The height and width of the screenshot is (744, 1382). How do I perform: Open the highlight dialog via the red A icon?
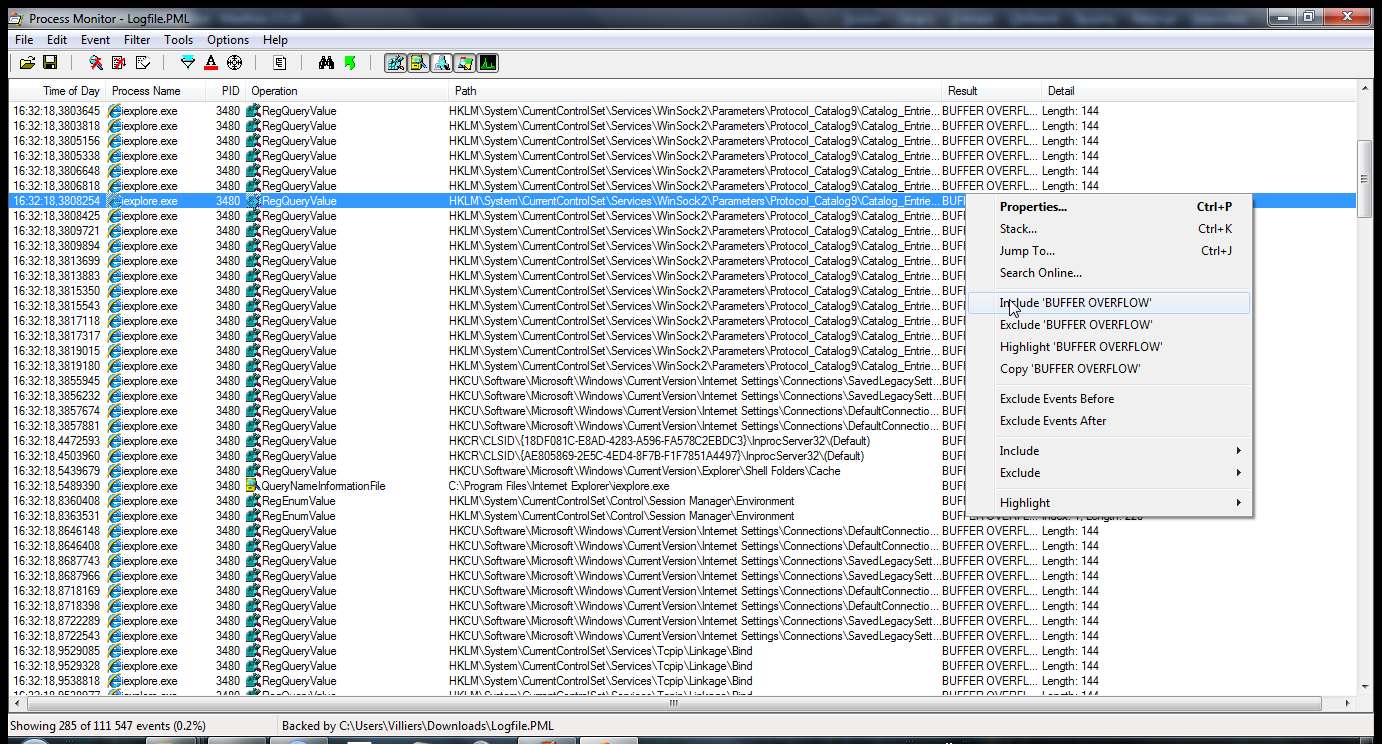pos(211,63)
